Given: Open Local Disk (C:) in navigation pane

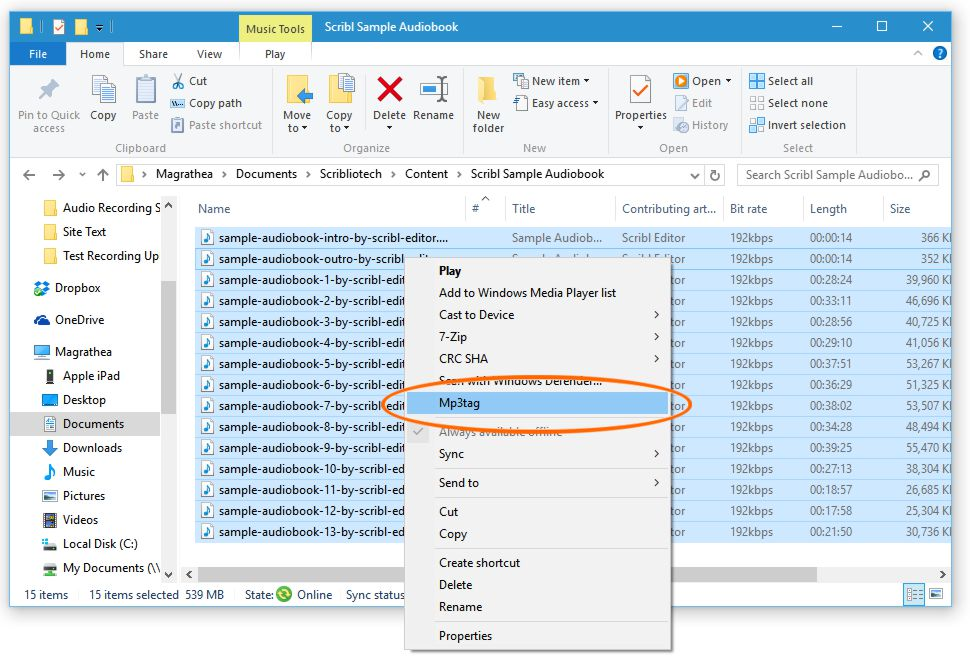Looking at the screenshot, I should [x=90, y=544].
